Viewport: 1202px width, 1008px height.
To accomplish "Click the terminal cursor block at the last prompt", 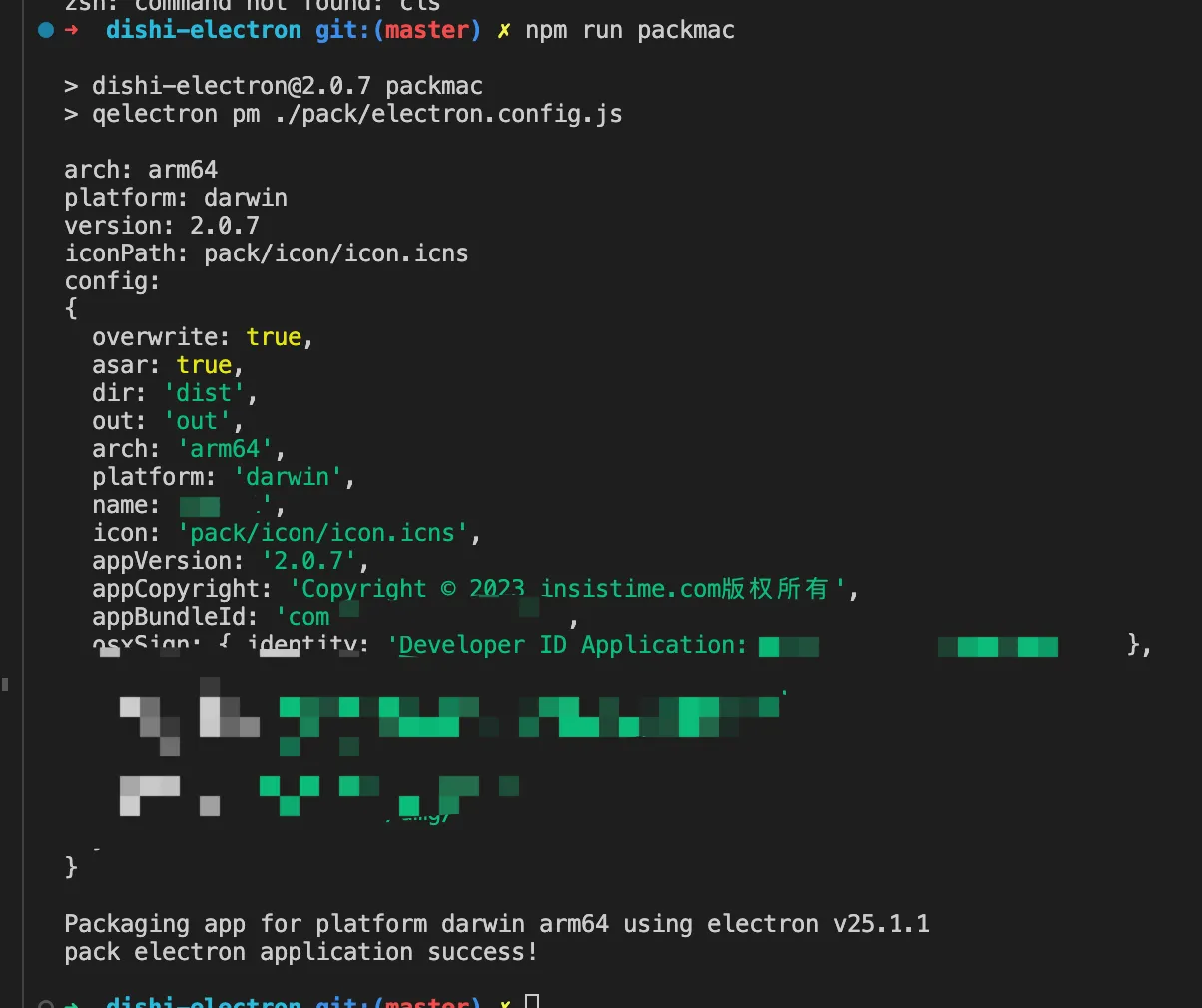I will [x=532, y=1001].
